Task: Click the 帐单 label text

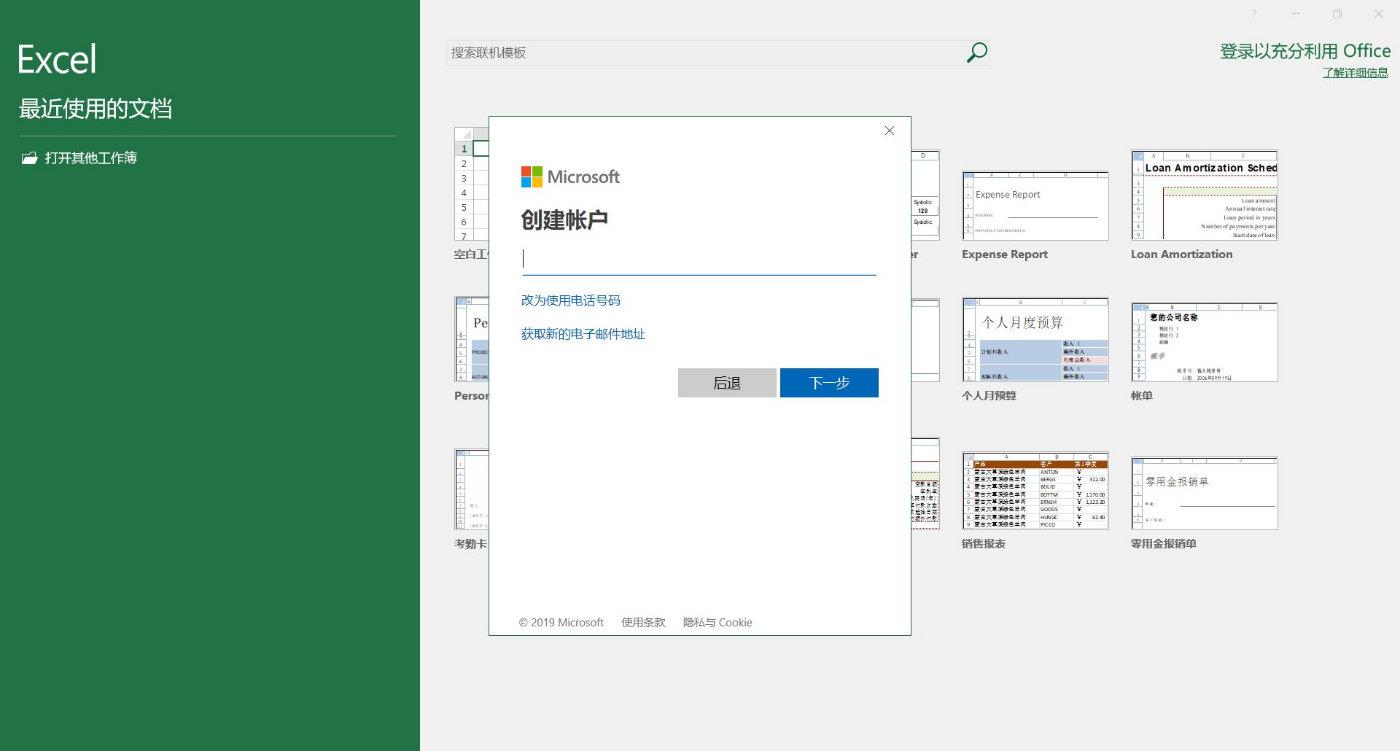Action: click(1142, 396)
